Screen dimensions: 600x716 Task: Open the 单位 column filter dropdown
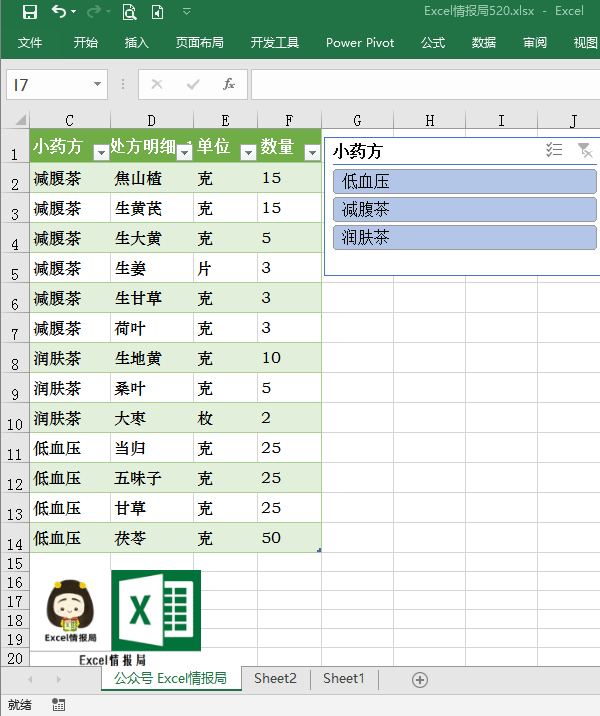click(248, 152)
